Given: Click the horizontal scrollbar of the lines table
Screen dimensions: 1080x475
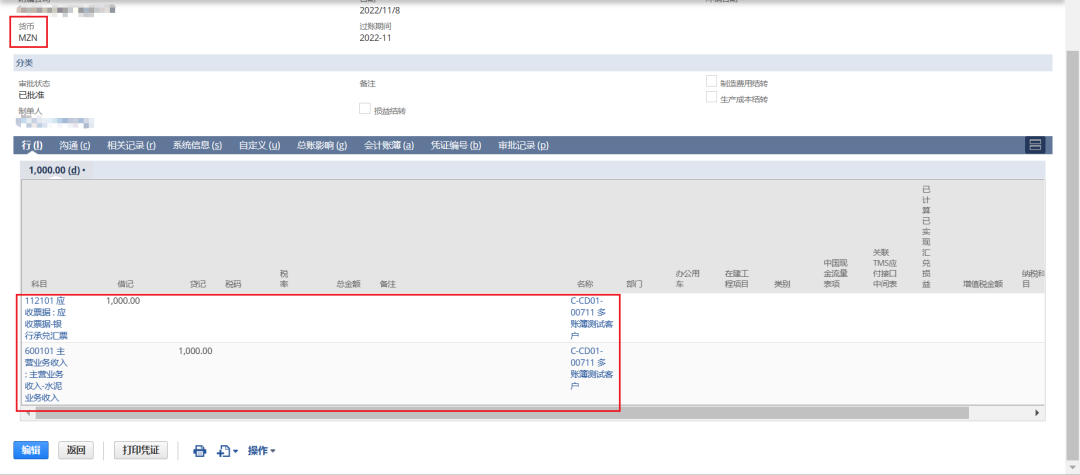Looking at the screenshot, I should coord(501,412).
